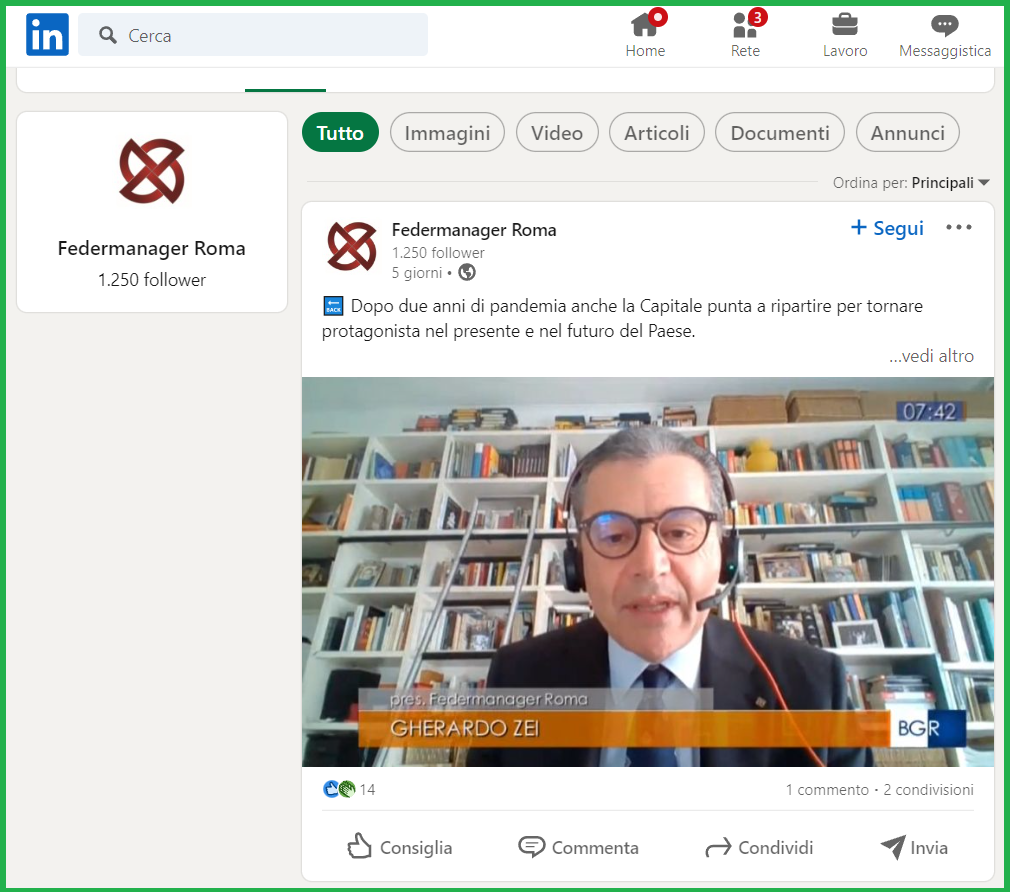This screenshot has width=1010, height=892.
Task: Filter posts by Annunci
Action: point(908,133)
